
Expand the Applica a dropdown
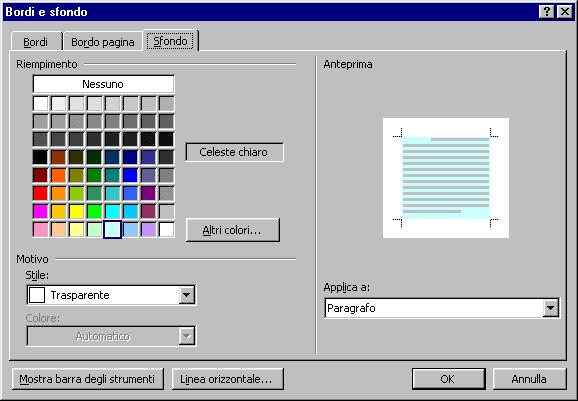tap(550, 308)
